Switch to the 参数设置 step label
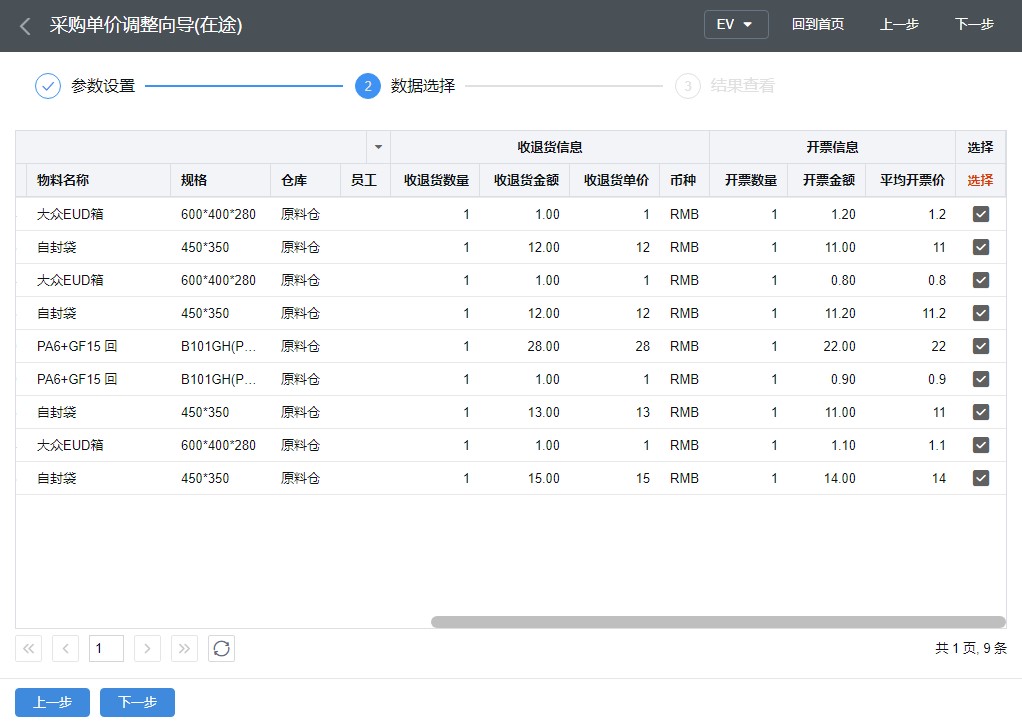 [x=103, y=86]
